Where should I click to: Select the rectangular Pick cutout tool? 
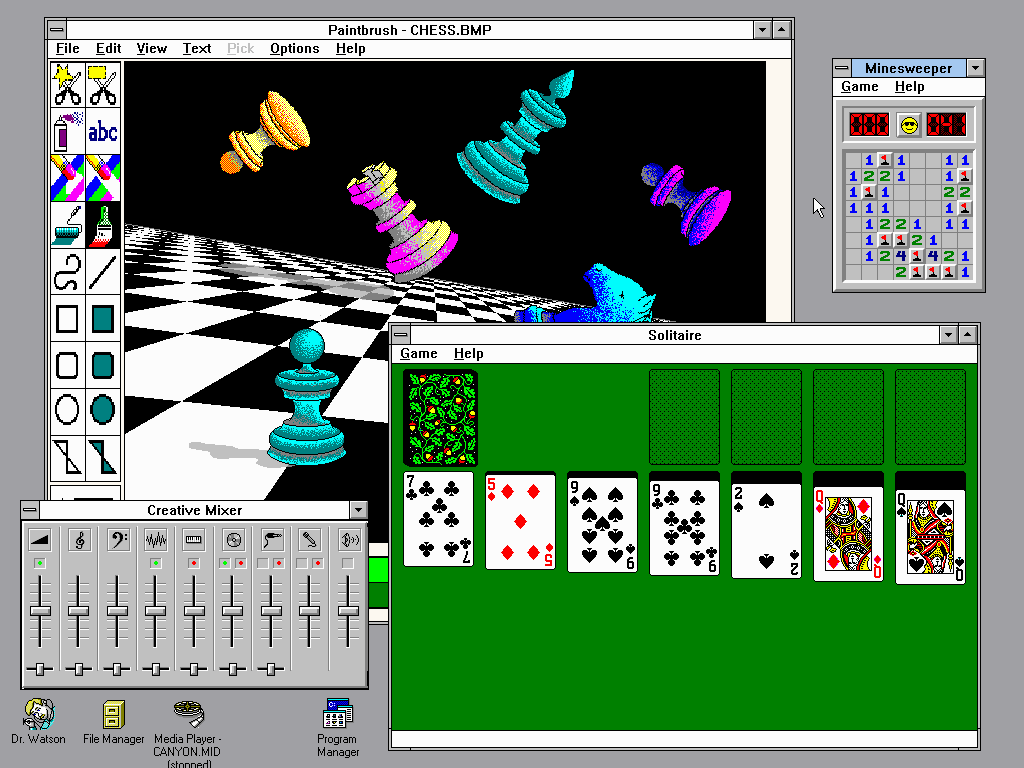[103, 85]
